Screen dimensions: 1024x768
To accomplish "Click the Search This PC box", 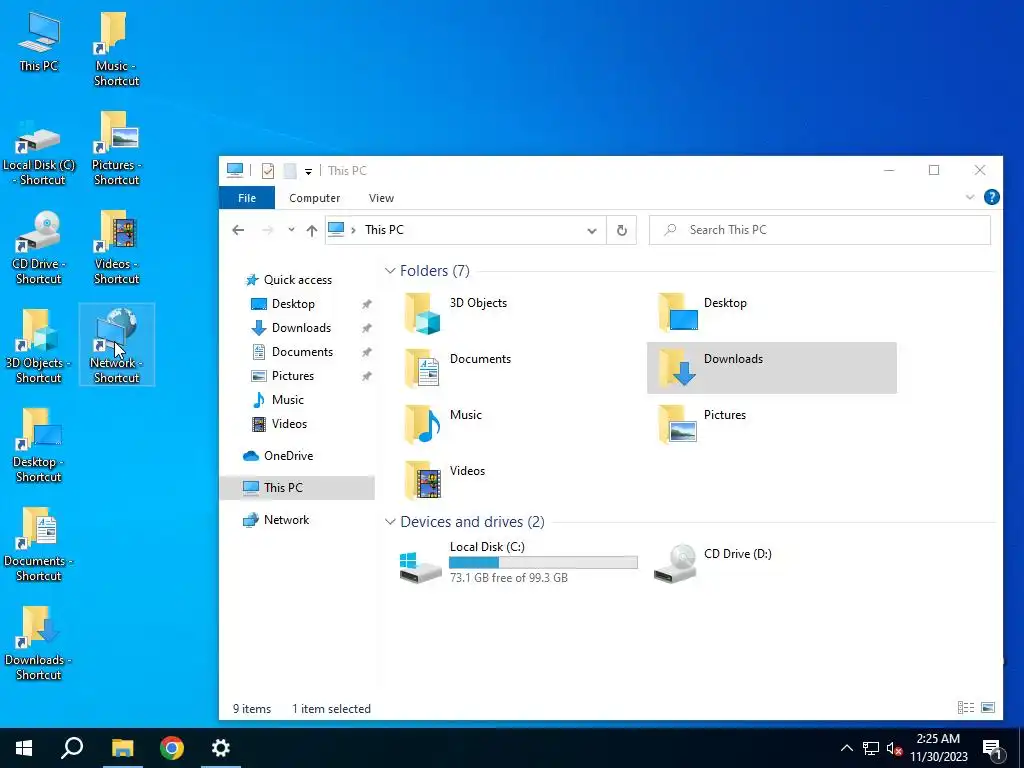I will click(820, 230).
